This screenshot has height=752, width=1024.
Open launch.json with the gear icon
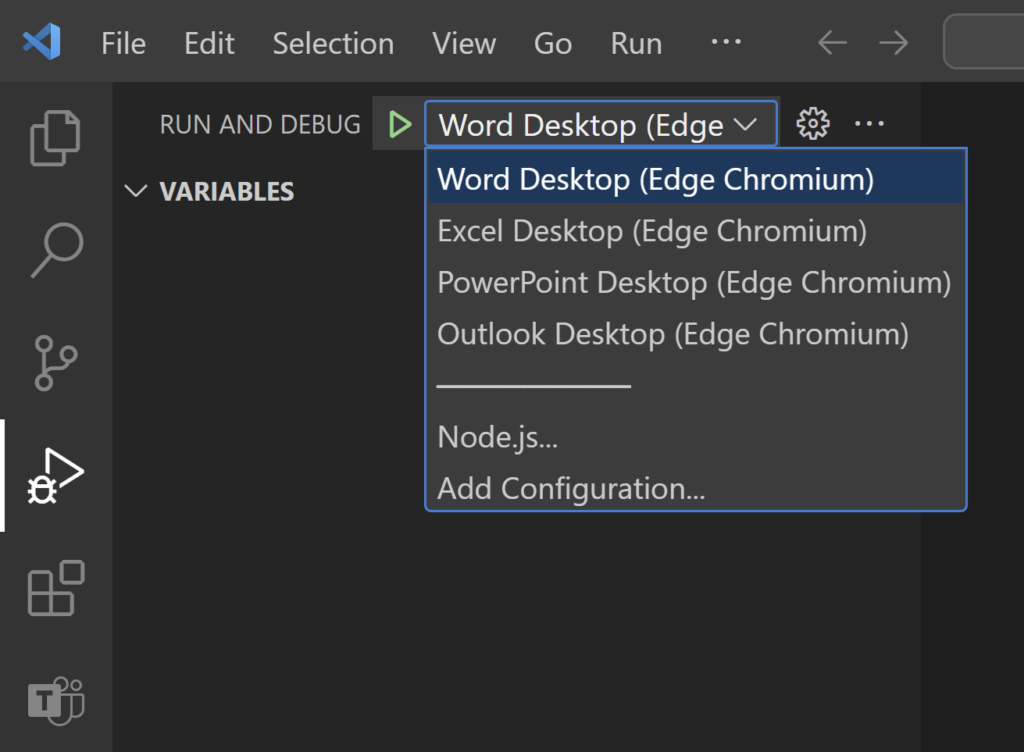(x=812, y=124)
